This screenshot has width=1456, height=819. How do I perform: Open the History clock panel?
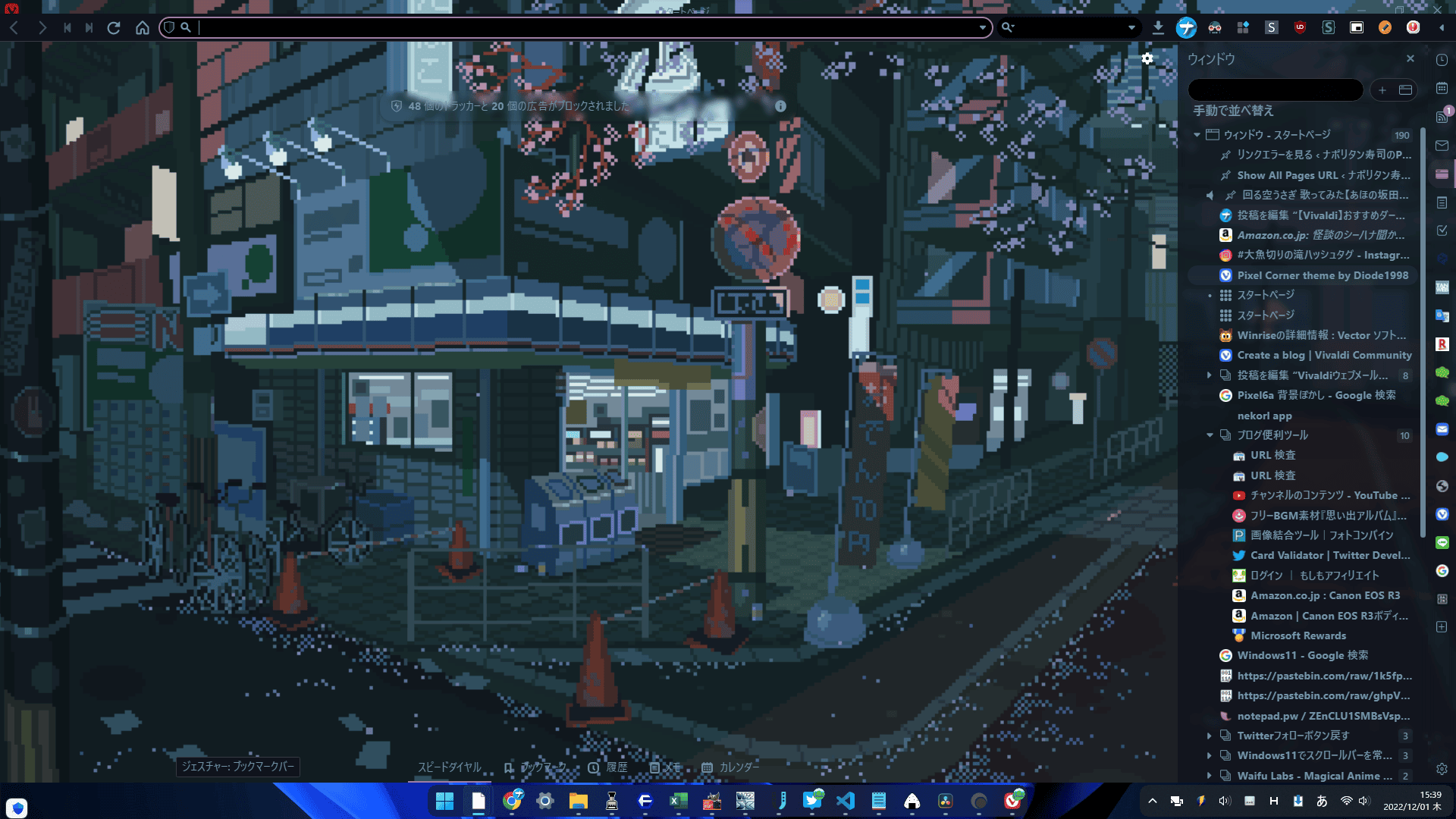(1442, 60)
